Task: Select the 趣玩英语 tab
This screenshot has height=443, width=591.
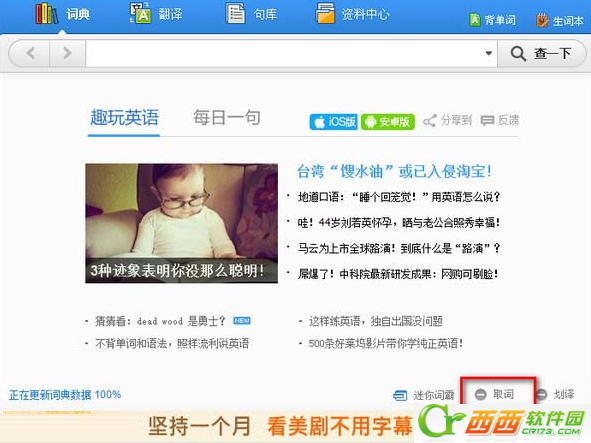Action: pyautogui.click(x=124, y=118)
